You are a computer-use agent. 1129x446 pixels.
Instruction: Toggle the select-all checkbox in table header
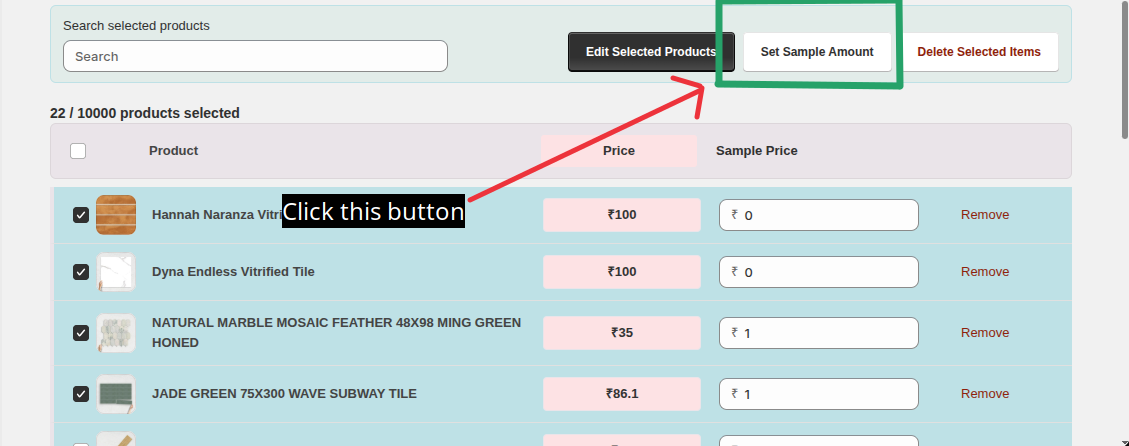[x=78, y=151]
